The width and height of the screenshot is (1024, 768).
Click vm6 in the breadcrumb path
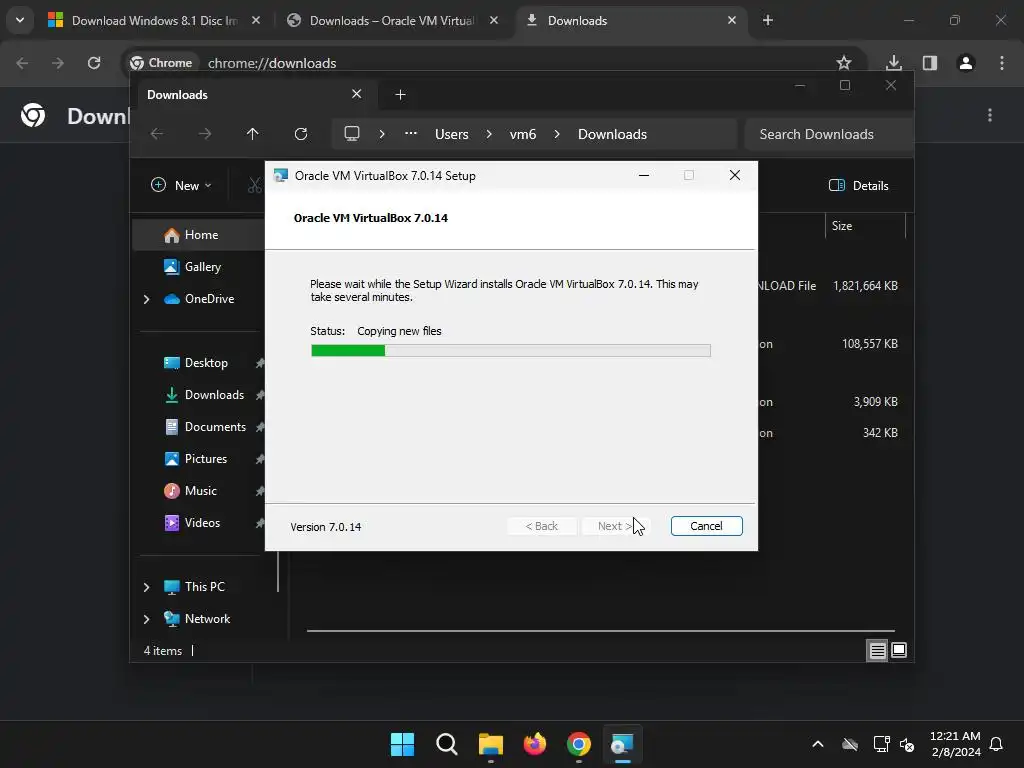[x=522, y=134]
